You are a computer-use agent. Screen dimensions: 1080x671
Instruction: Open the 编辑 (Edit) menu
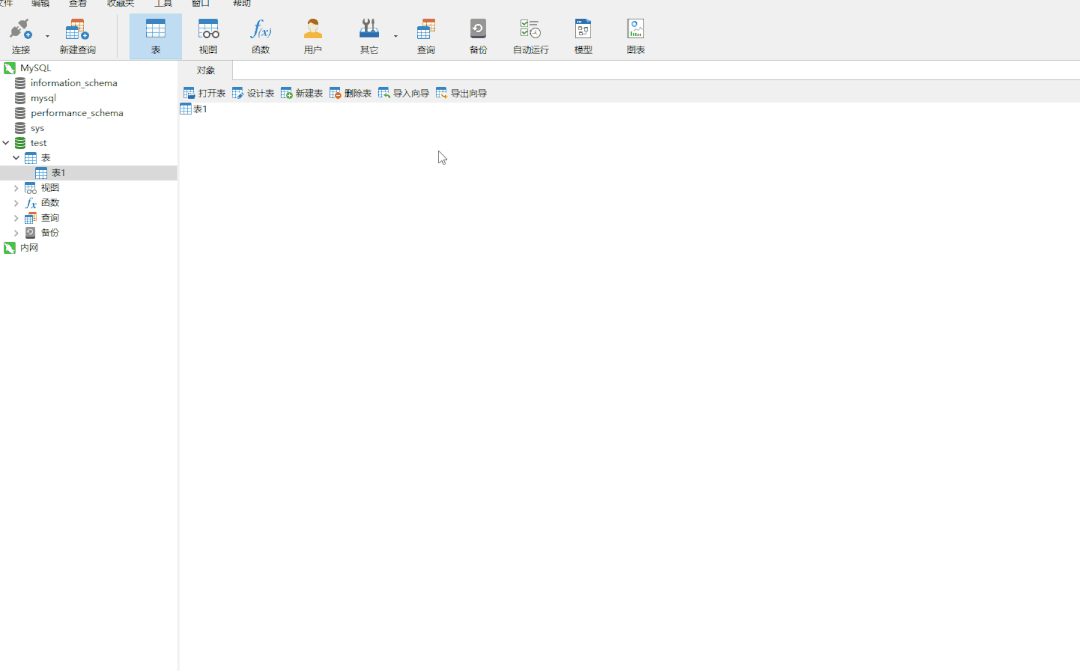[x=40, y=3]
